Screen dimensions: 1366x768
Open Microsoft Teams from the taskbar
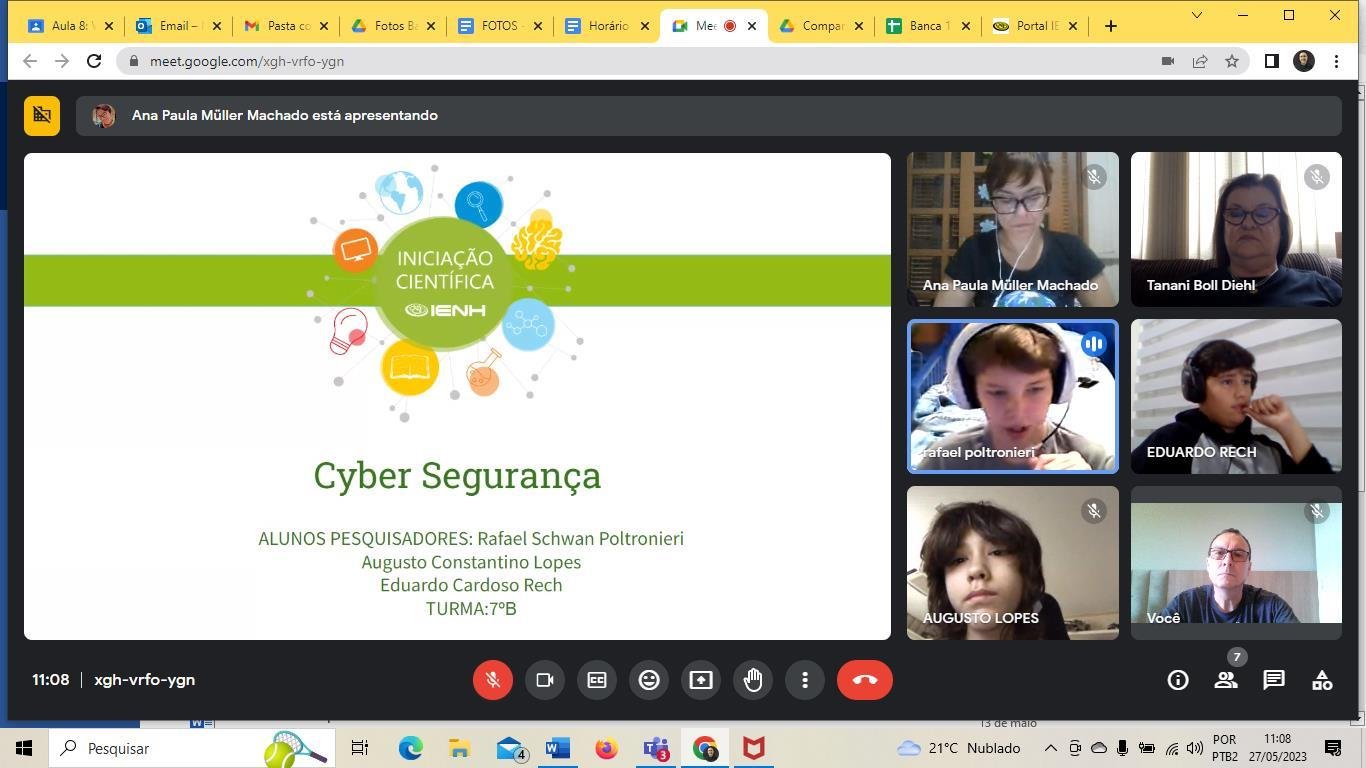[x=656, y=748]
